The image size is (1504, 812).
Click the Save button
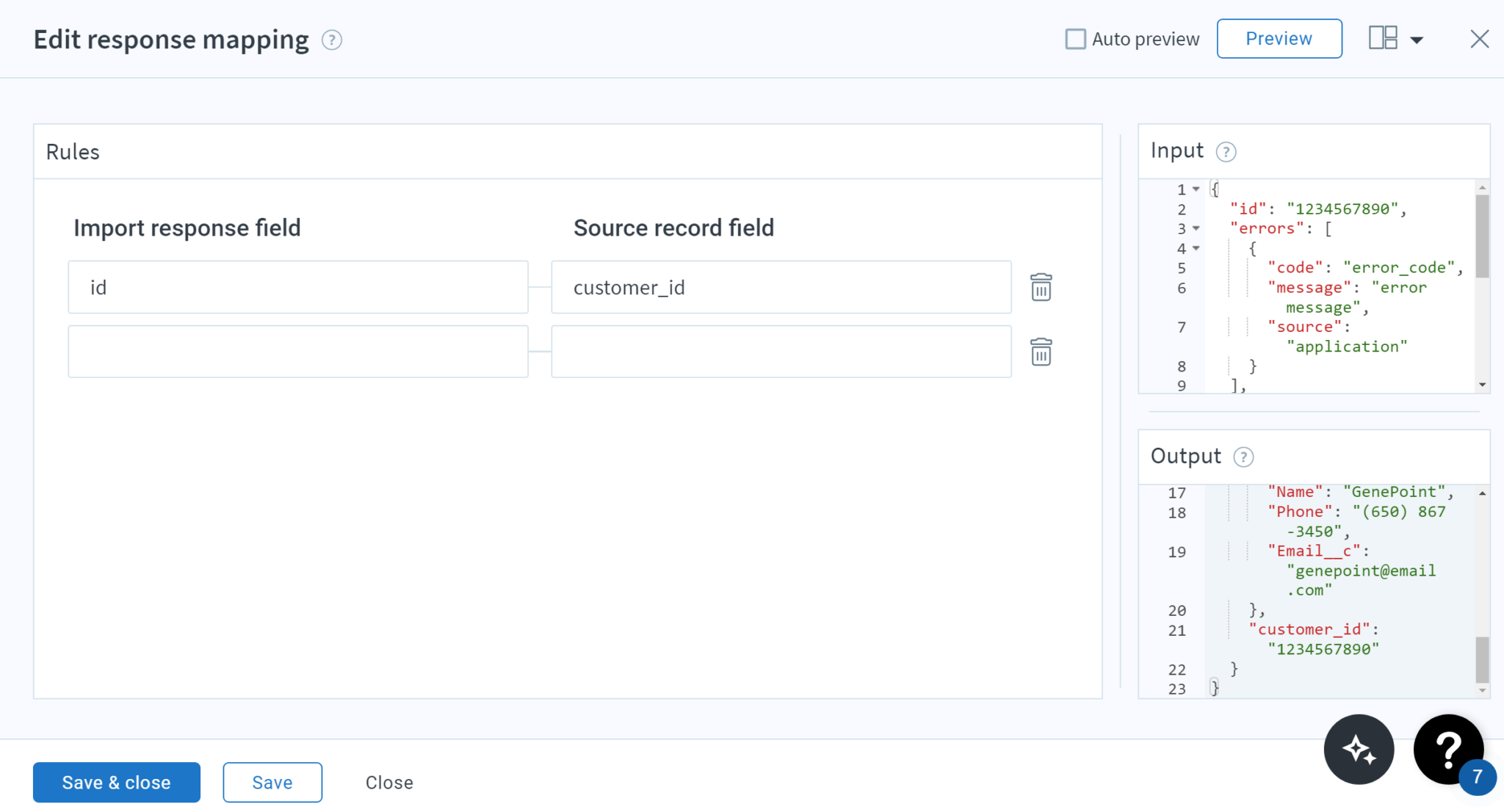272,782
